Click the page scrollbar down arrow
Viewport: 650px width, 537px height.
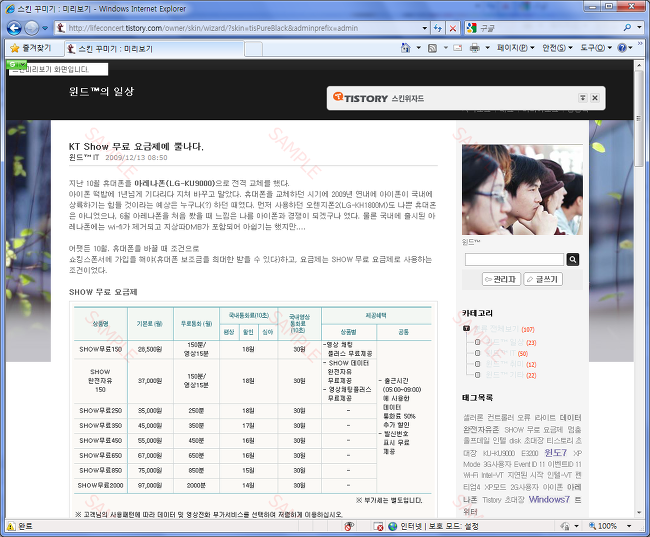coord(639,513)
